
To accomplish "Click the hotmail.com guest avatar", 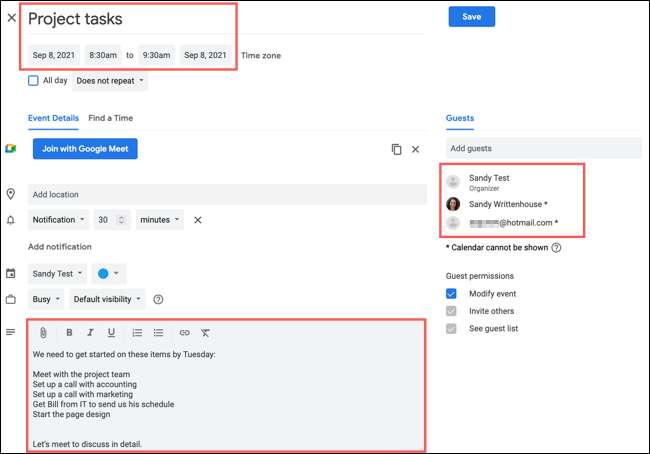I will [x=453, y=223].
